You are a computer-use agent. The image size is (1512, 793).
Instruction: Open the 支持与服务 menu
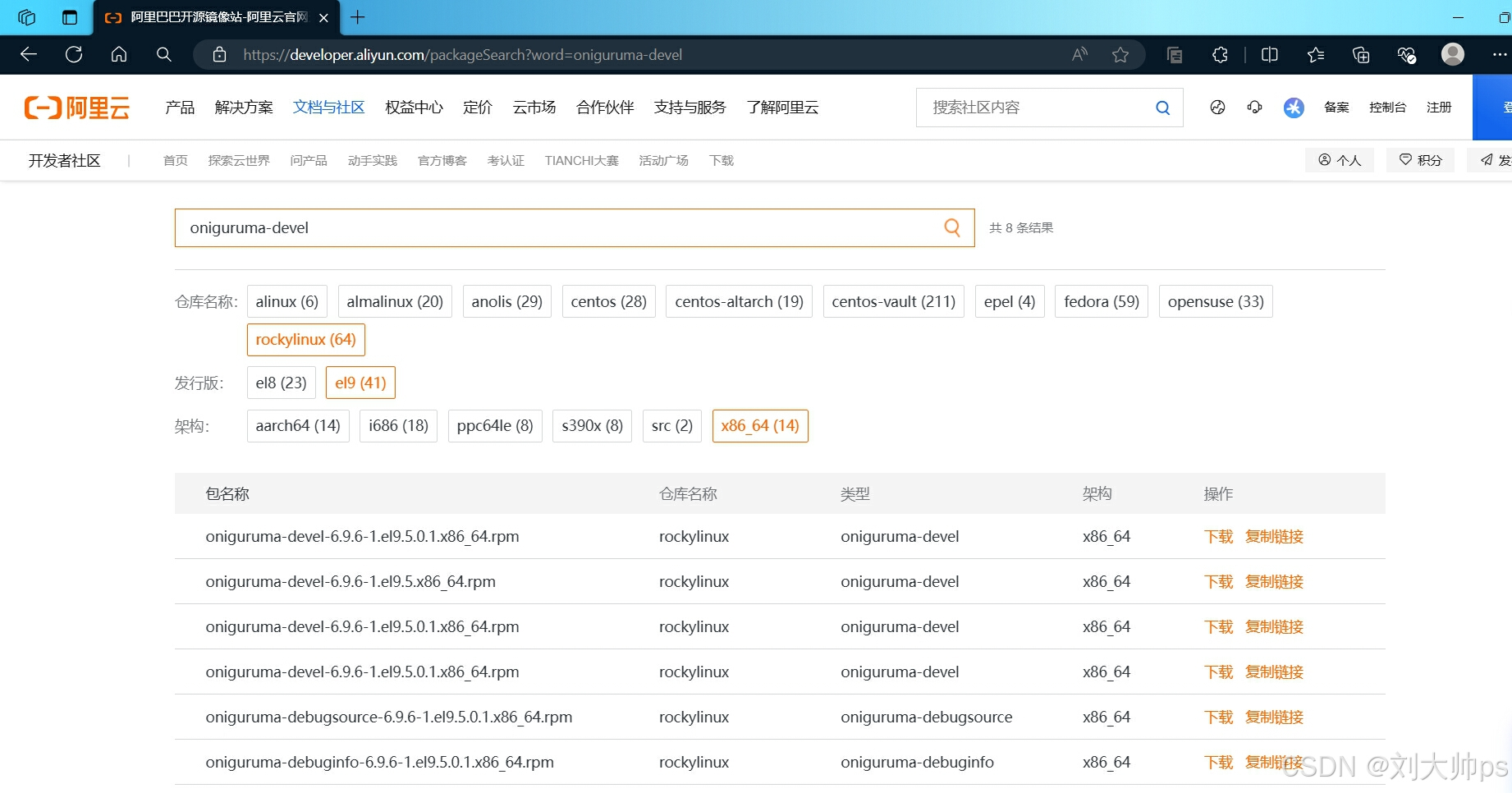[690, 108]
